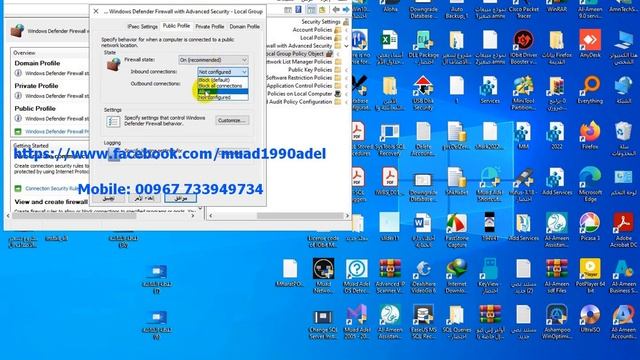This screenshot has width=640, height=360.
Task: Select the IObit Driver Booster shortcut
Action: 523,47
